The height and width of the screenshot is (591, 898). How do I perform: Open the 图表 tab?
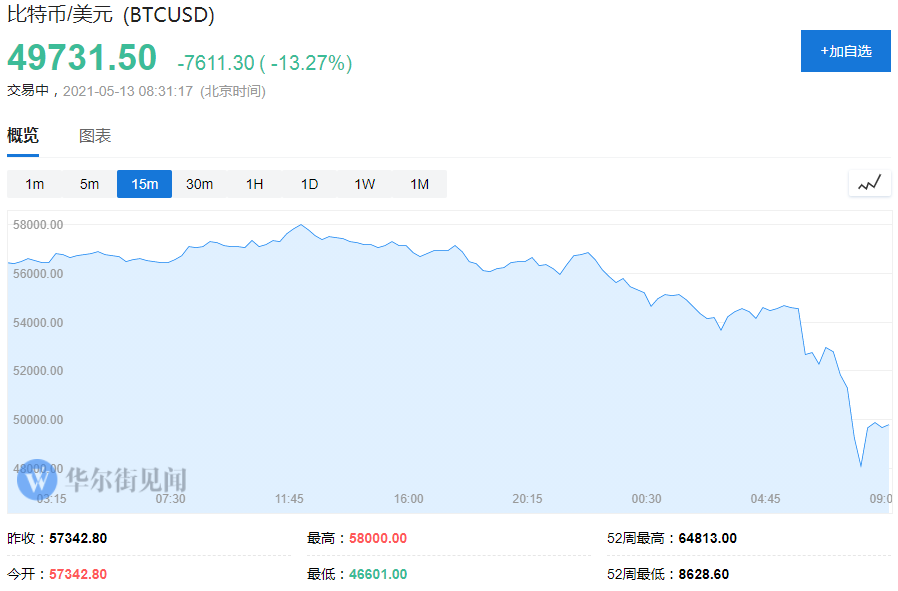(95, 136)
